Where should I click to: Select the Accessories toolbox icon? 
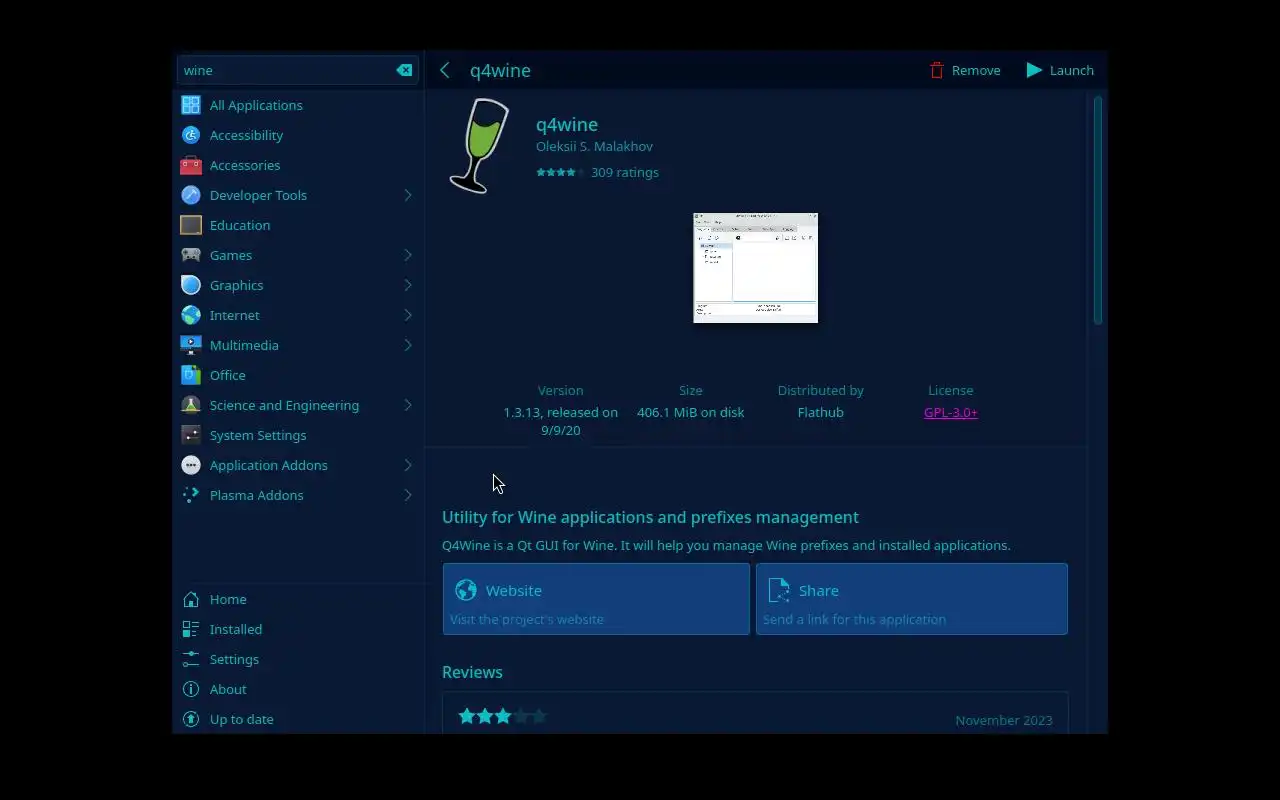(x=191, y=165)
